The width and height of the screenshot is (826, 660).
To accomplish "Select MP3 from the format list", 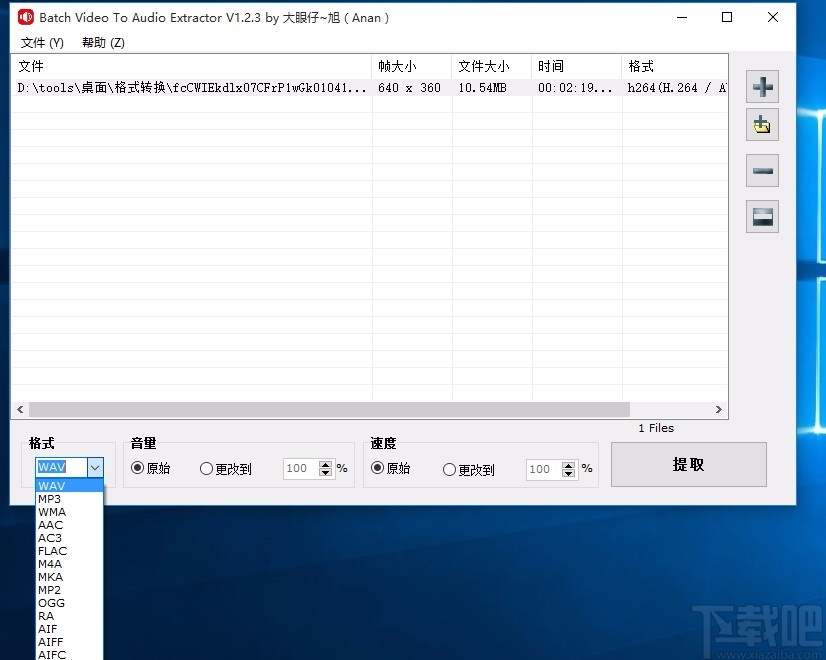I will pos(51,498).
